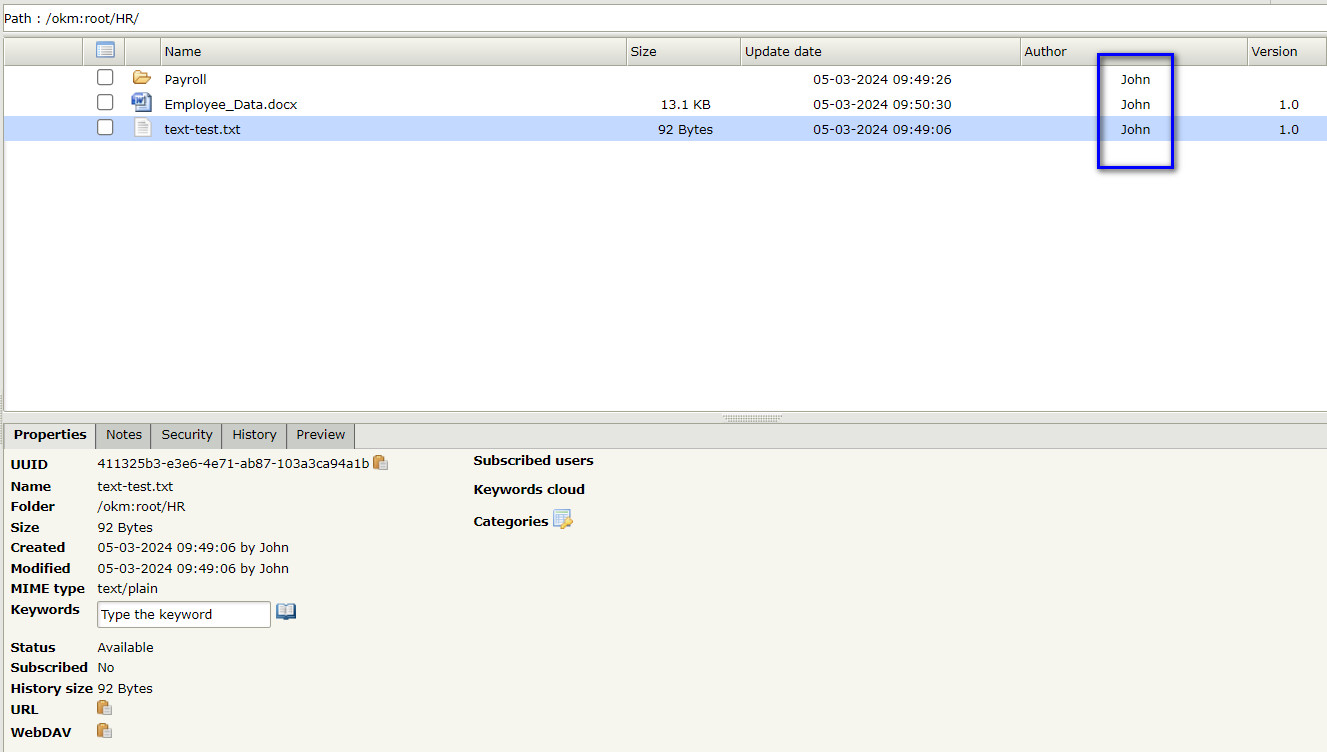Check the Employee_Data.docx row checkbox

pyautogui.click(x=105, y=103)
